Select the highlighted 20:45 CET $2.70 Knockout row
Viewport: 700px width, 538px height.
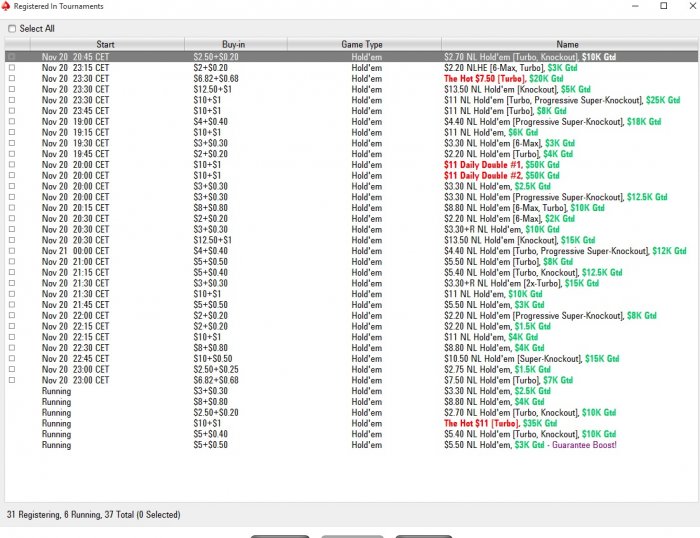(351, 57)
